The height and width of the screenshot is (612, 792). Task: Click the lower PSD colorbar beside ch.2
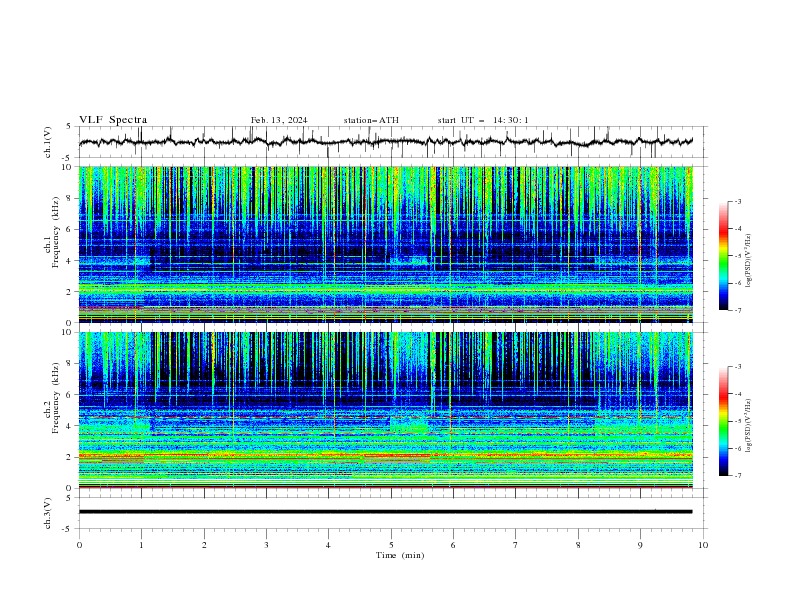(x=724, y=421)
